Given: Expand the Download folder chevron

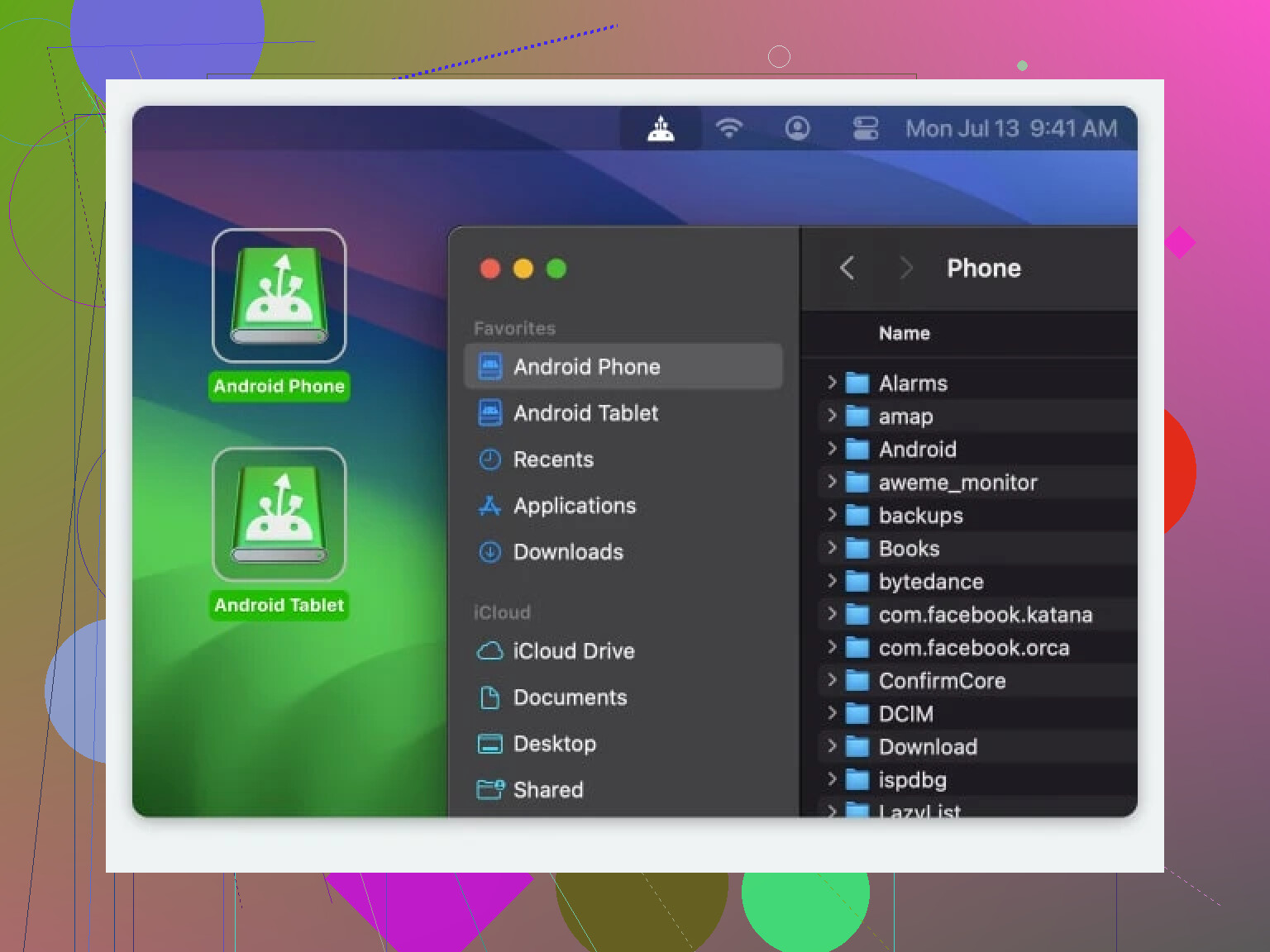Looking at the screenshot, I should click(x=832, y=746).
